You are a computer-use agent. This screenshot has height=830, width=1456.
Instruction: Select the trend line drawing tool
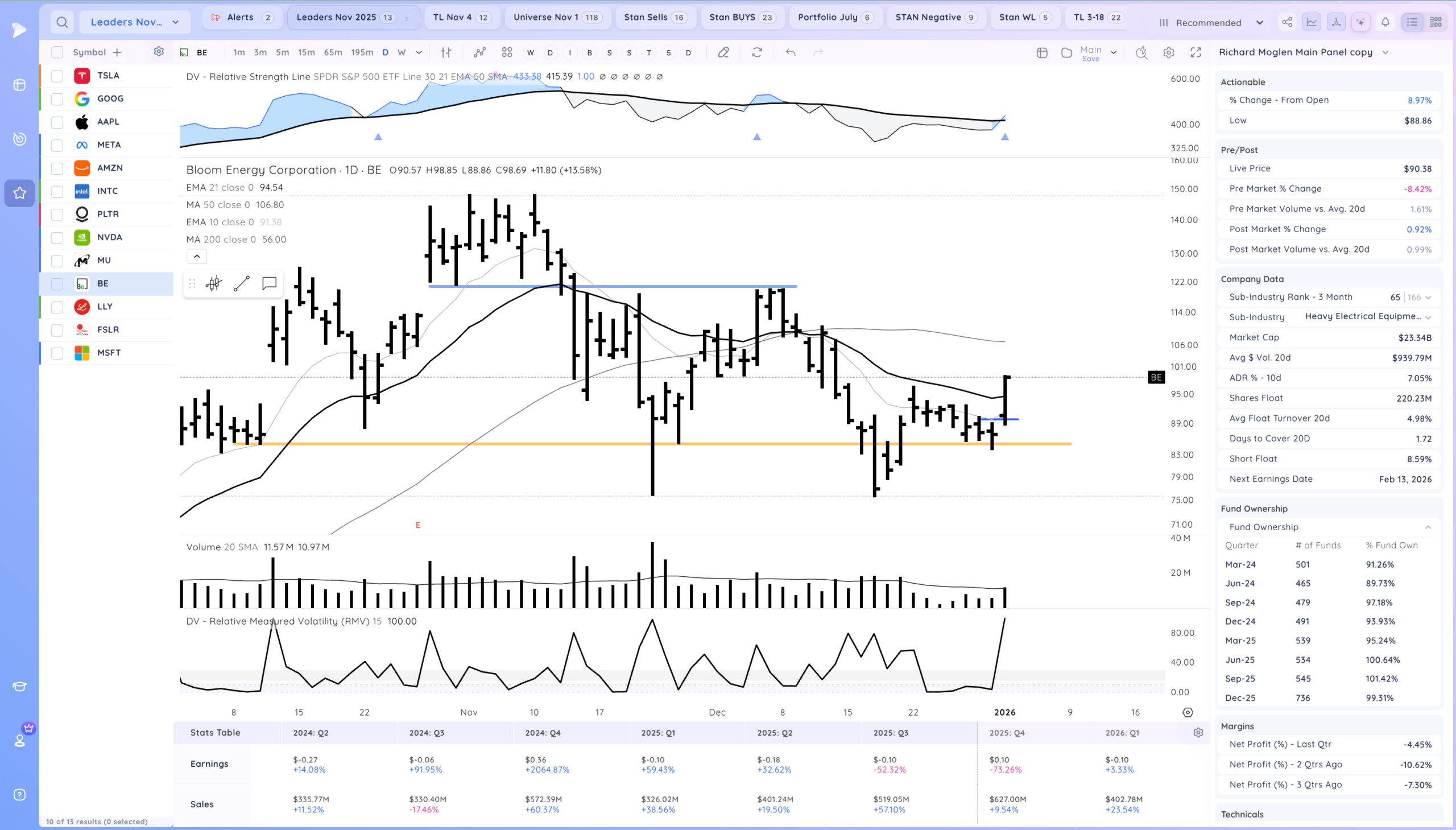tap(242, 283)
